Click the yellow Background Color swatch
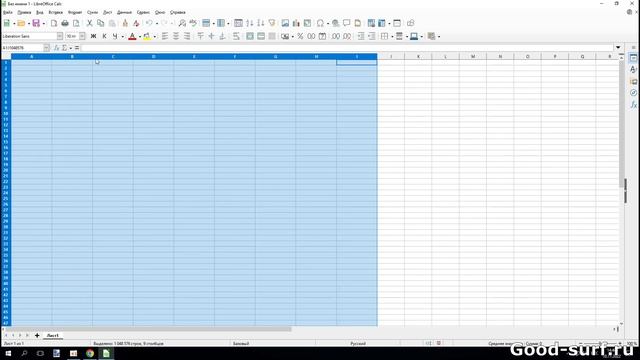 [x=147, y=36]
